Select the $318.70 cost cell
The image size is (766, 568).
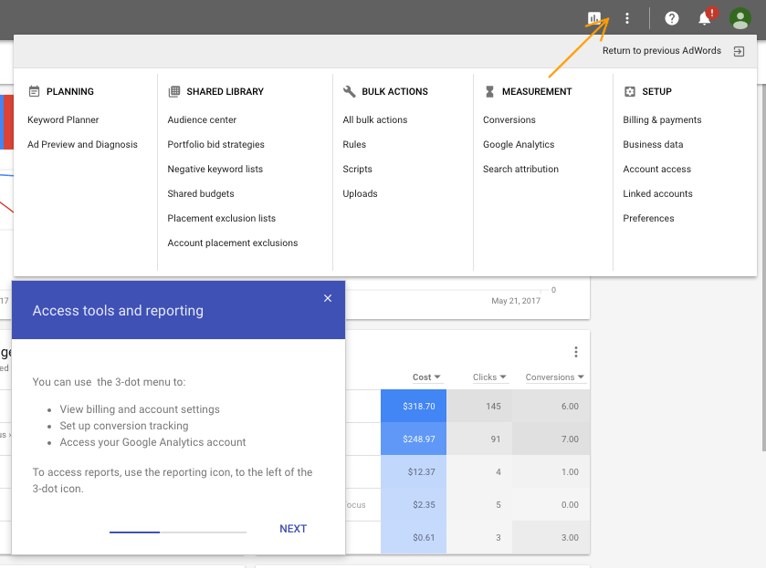point(413,406)
